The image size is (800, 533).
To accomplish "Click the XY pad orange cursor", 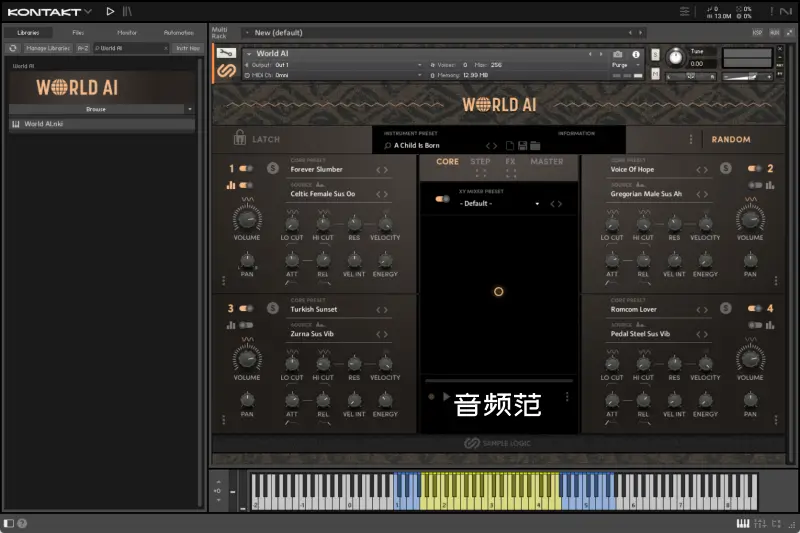I will tap(498, 292).
